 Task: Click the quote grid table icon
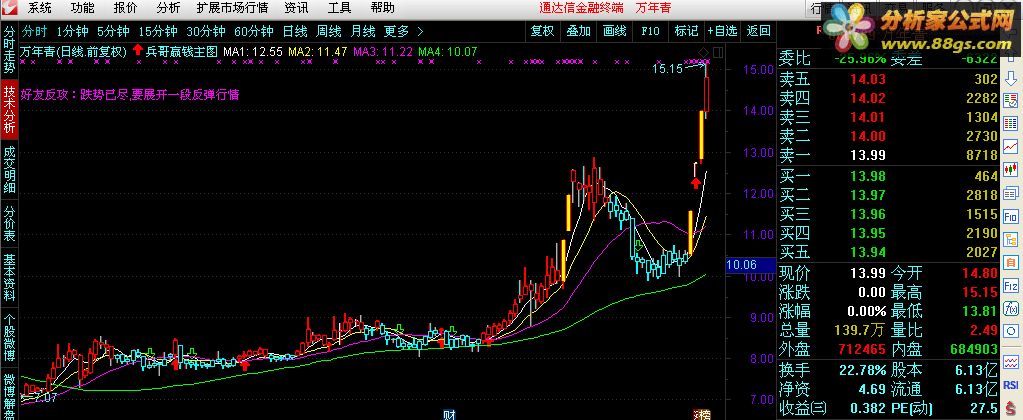pos(1011,123)
